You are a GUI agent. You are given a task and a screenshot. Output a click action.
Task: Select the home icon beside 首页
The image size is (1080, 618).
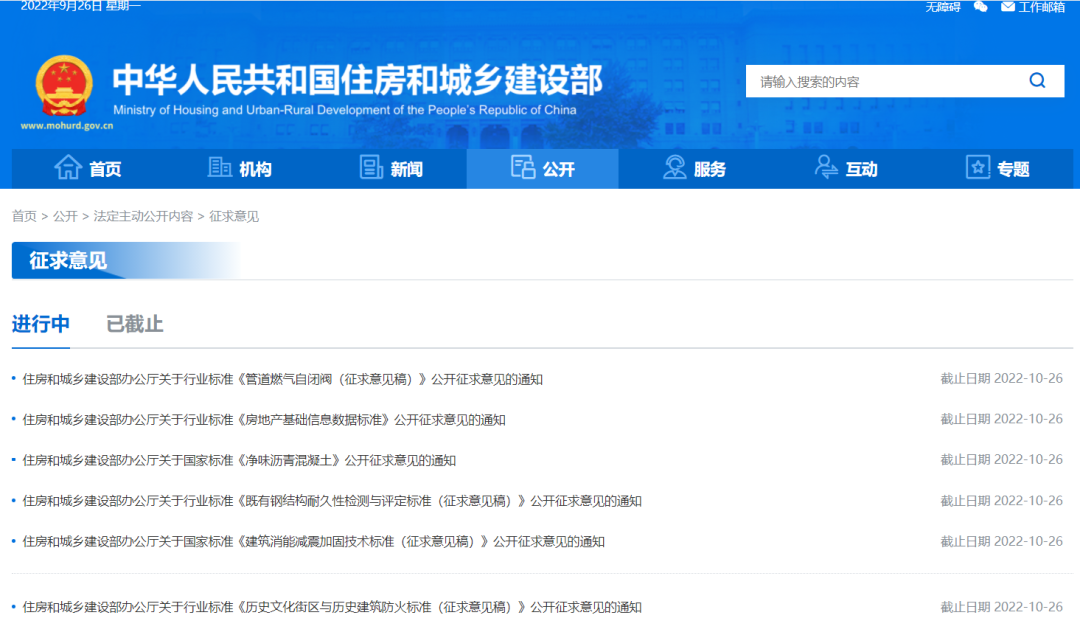pos(69,168)
